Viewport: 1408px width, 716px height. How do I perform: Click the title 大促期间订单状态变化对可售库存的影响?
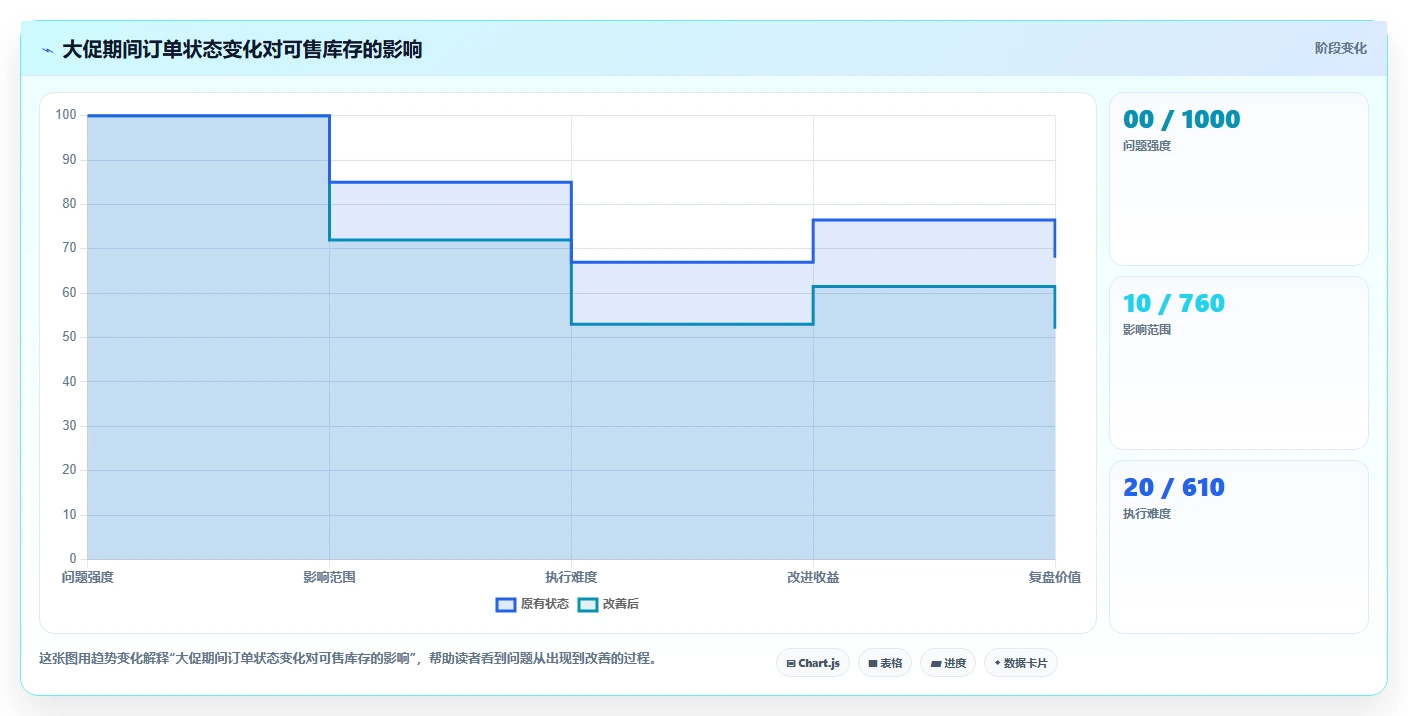point(242,49)
